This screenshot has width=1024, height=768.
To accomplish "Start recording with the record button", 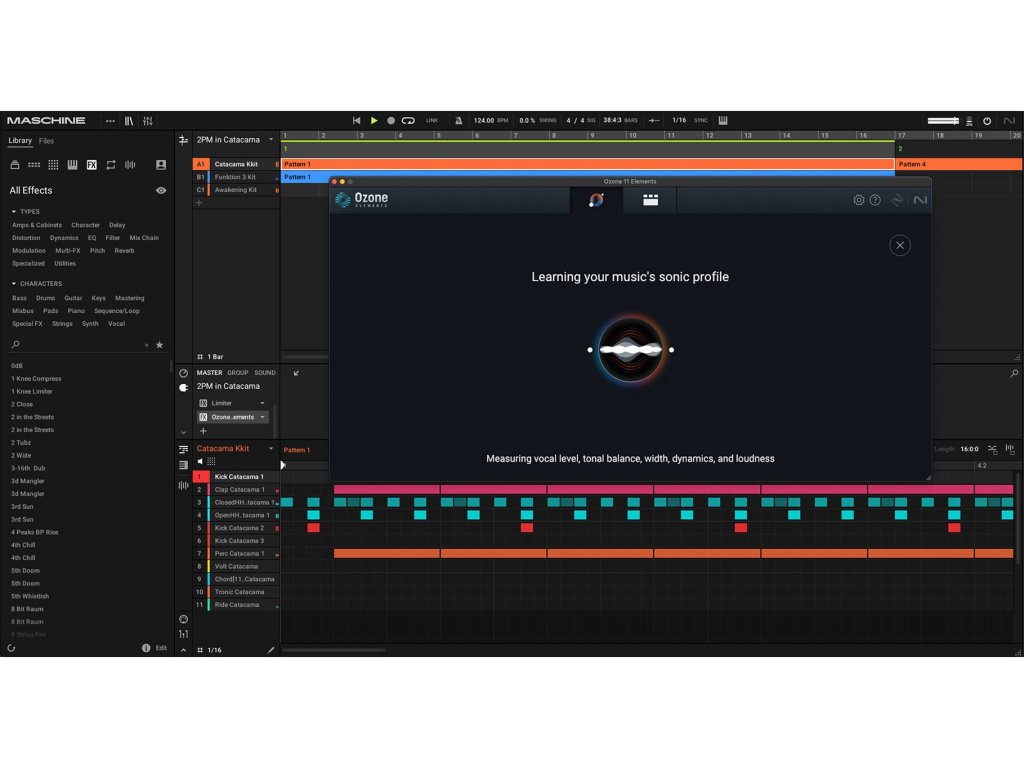I will point(391,120).
